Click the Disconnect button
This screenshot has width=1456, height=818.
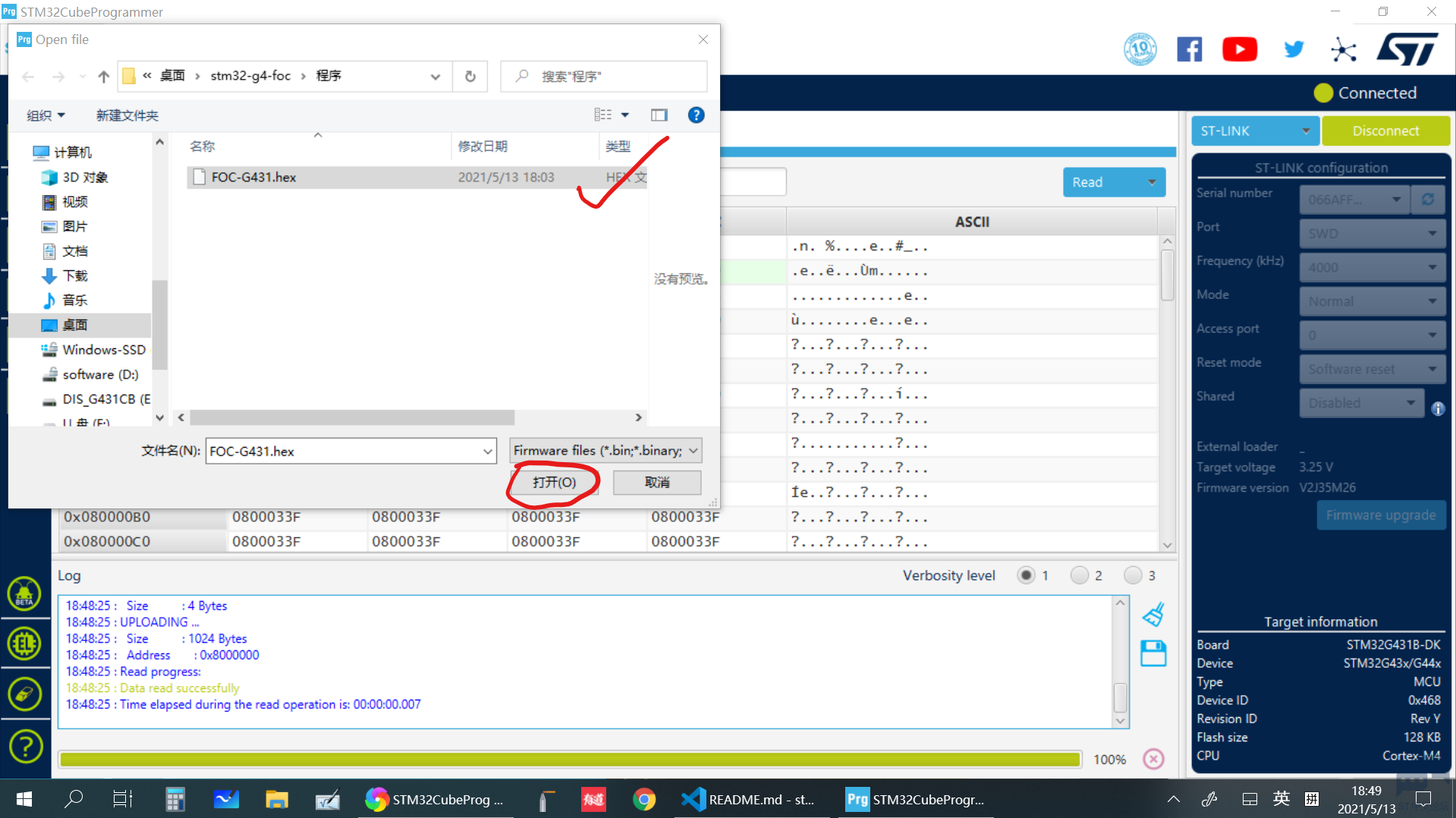pos(1385,131)
